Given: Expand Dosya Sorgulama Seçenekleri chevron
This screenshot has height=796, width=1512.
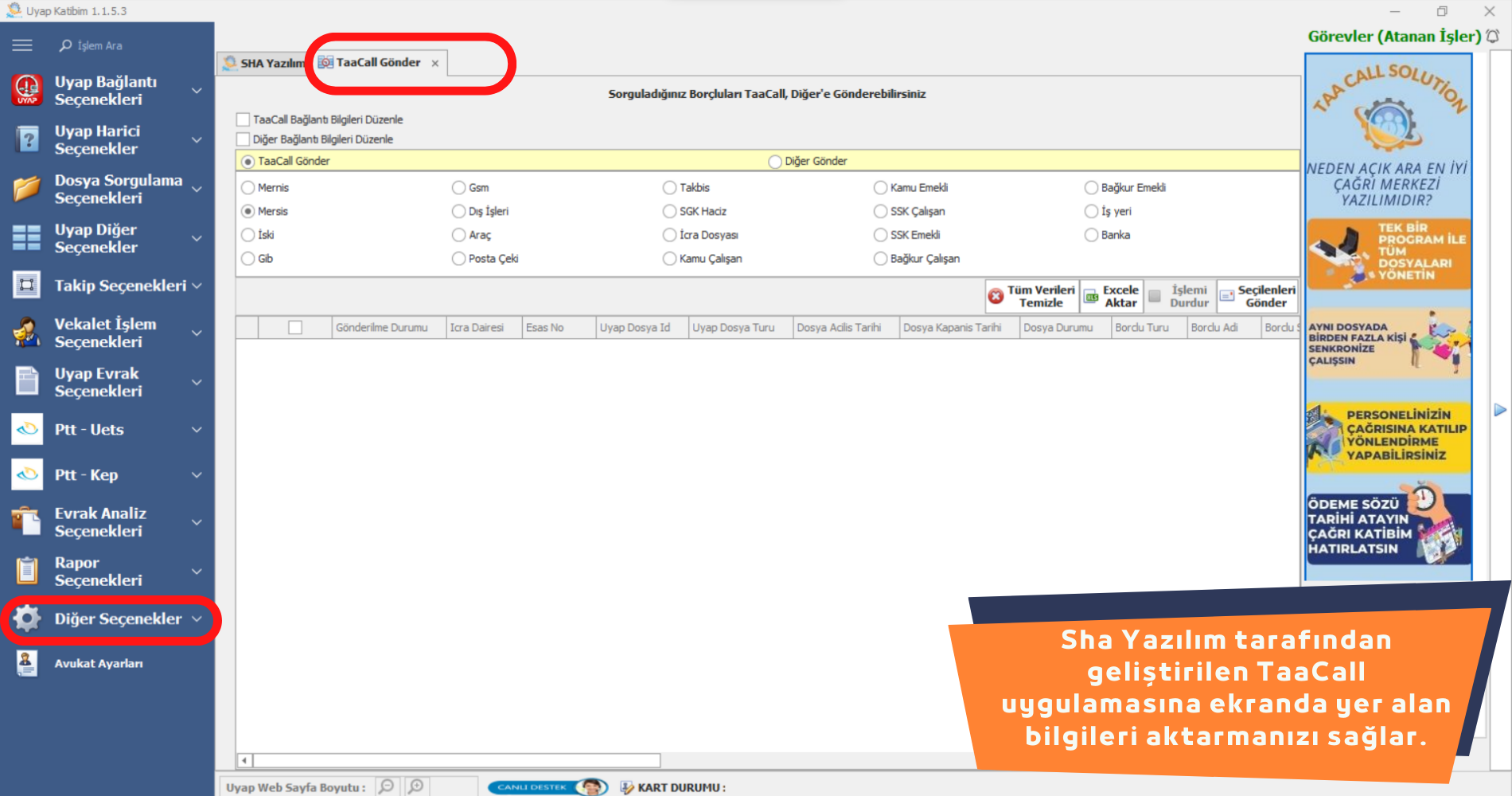Looking at the screenshot, I should tap(197, 189).
